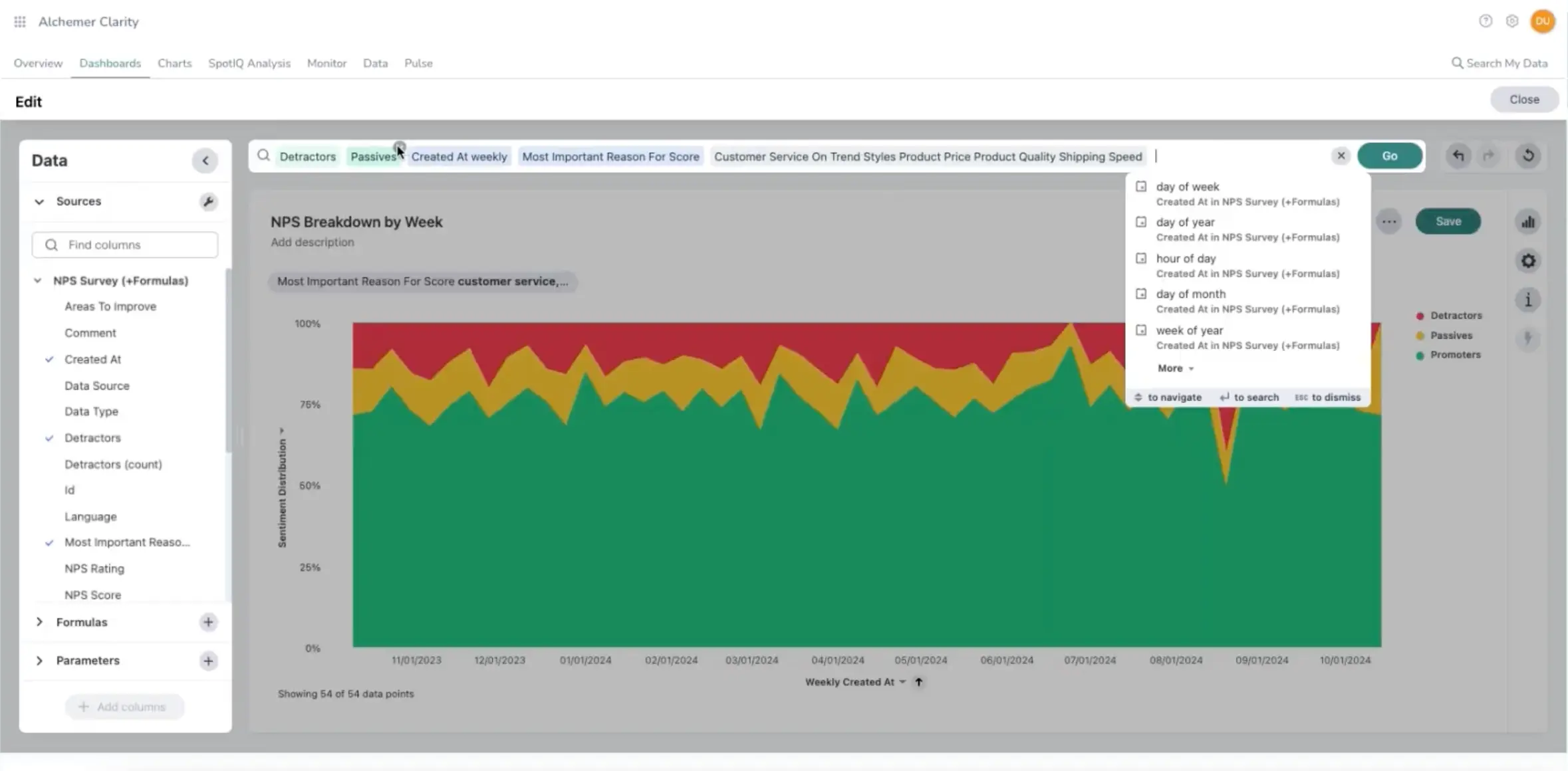
Task: Click the Search My Data magnifier
Action: click(1456, 63)
